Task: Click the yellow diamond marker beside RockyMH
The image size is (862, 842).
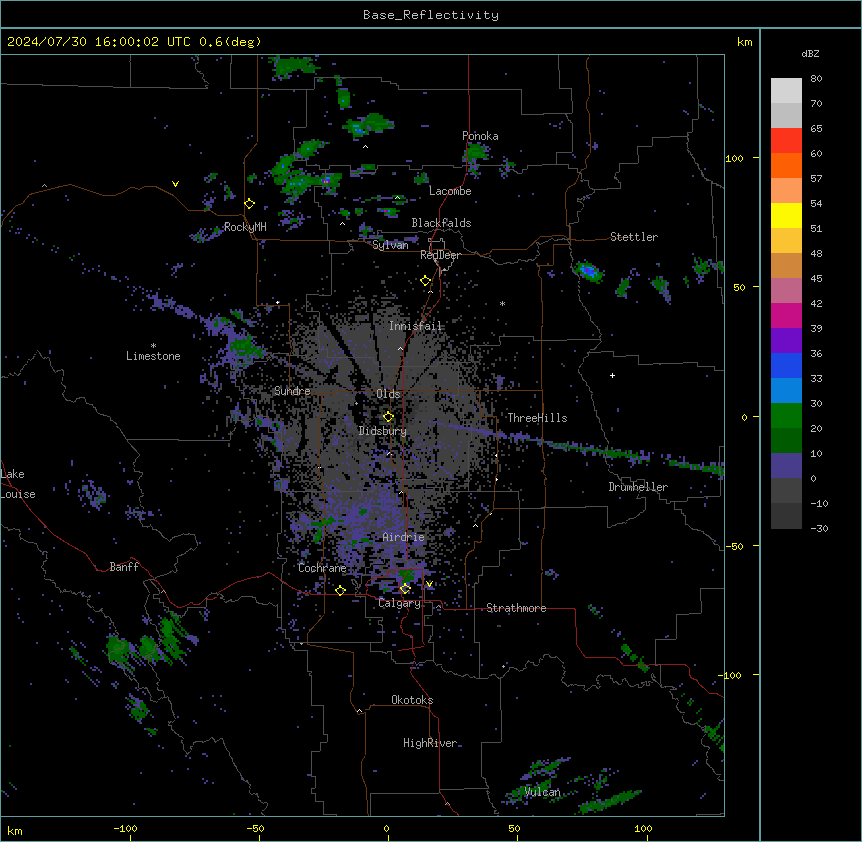Action: coord(249,204)
